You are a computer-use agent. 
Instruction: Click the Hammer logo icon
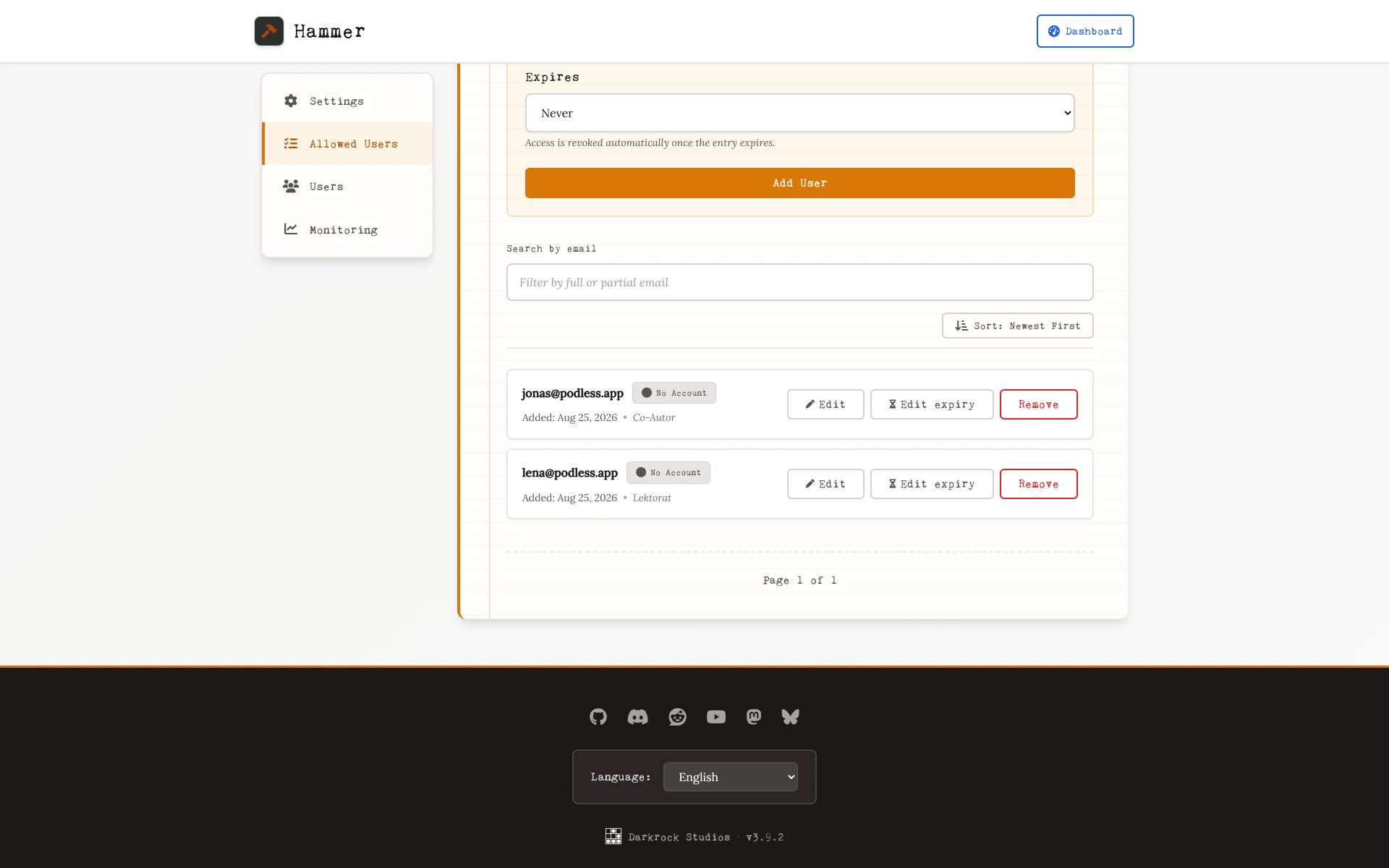pyautogui.click(x=269, y=31)
